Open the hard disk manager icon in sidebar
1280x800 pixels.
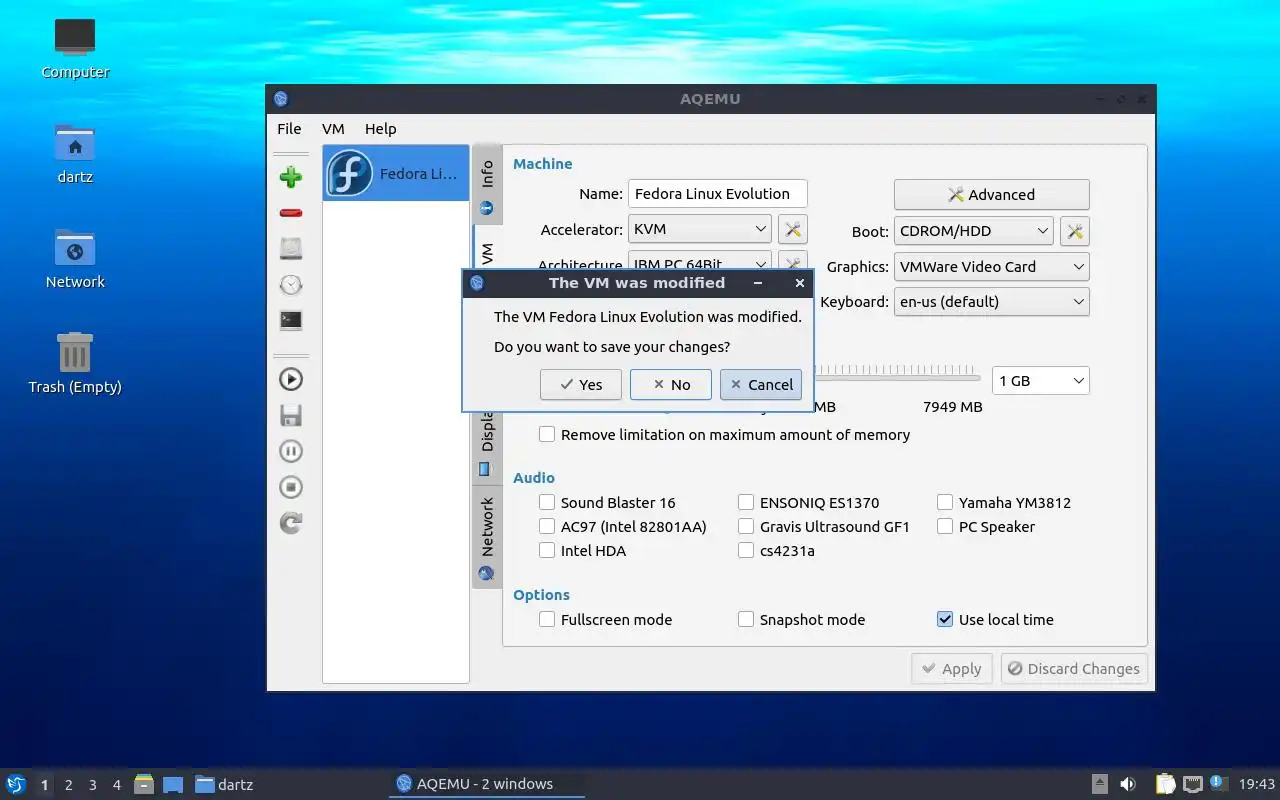pyautogui.click(x=291, y=249)
